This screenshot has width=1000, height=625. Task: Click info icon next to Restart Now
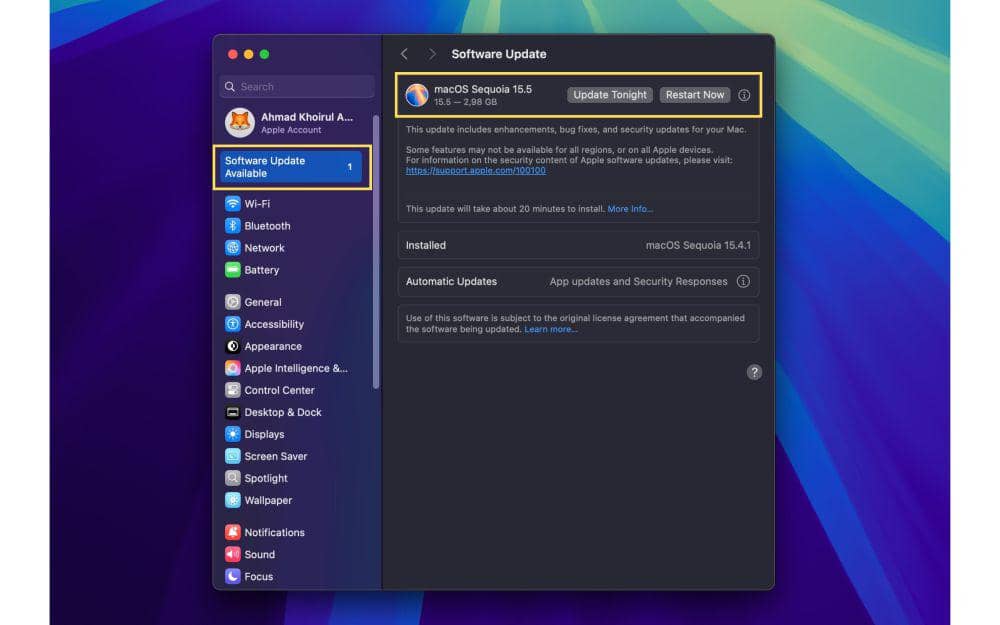point(744,95)
